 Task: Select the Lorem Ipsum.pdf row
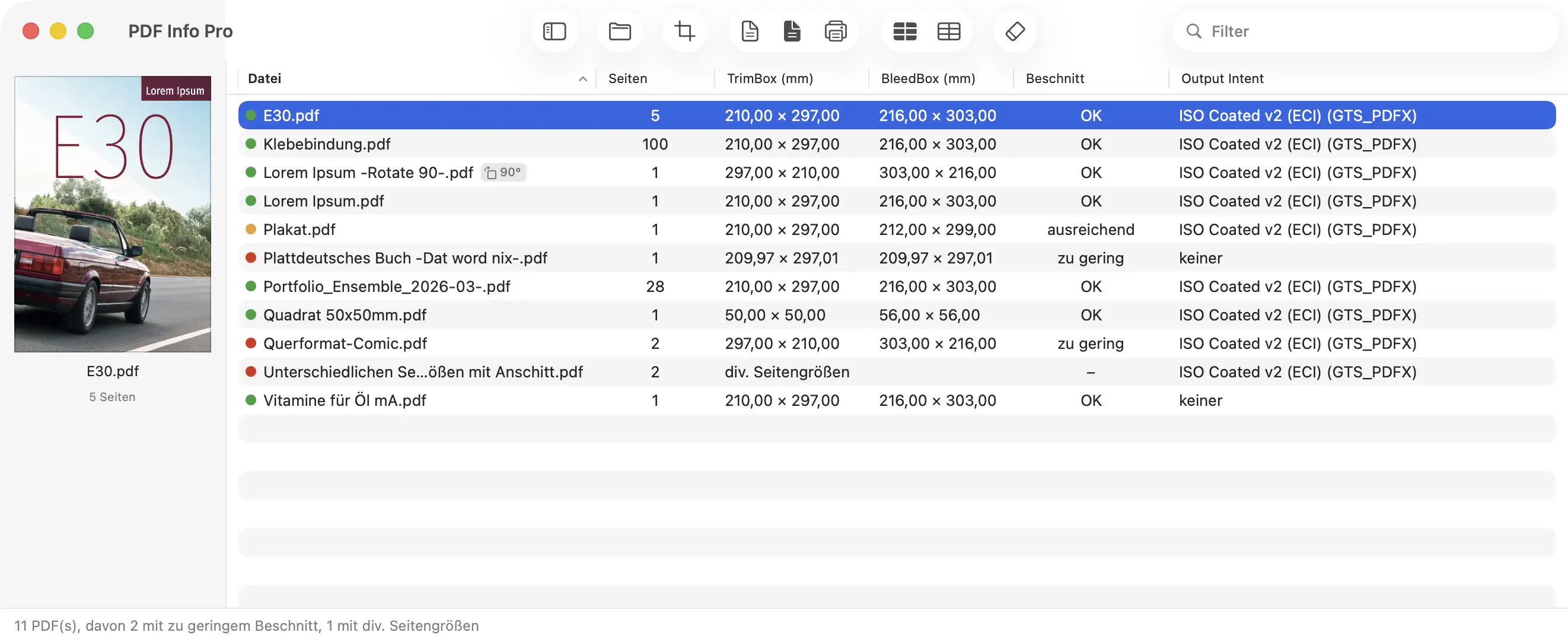pos(897,201)
